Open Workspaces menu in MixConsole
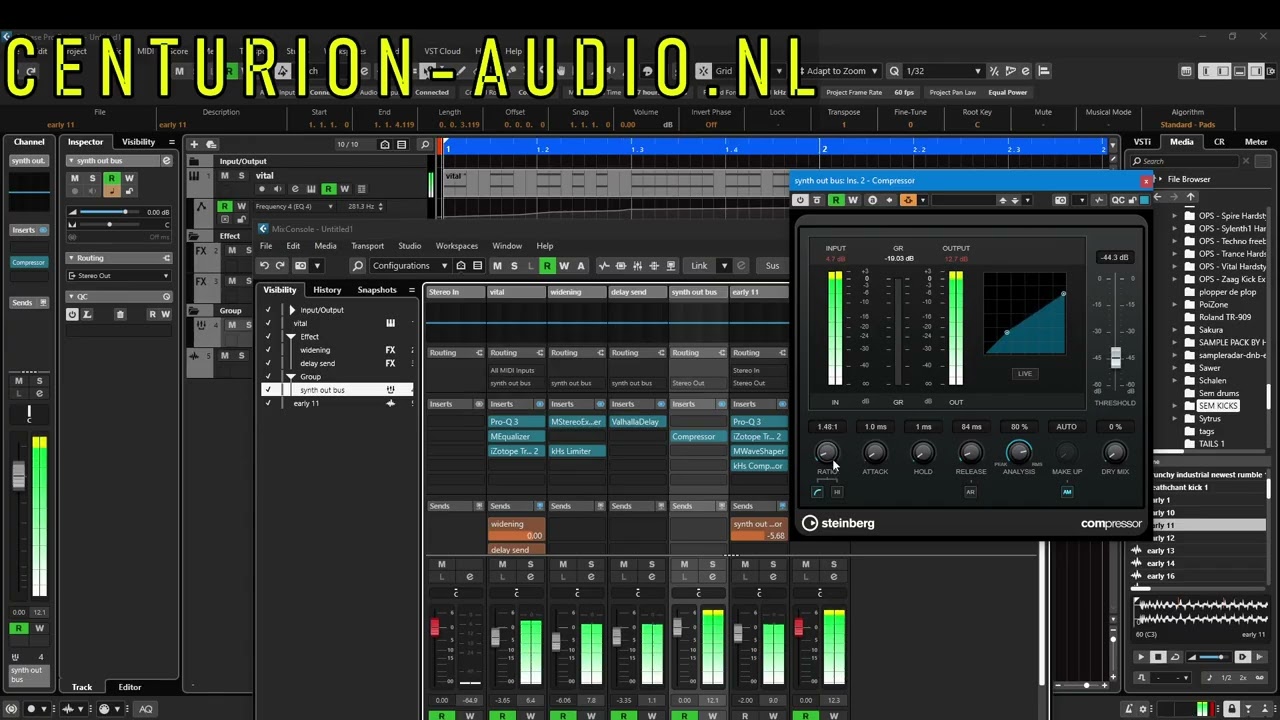 tap(456, 246)
